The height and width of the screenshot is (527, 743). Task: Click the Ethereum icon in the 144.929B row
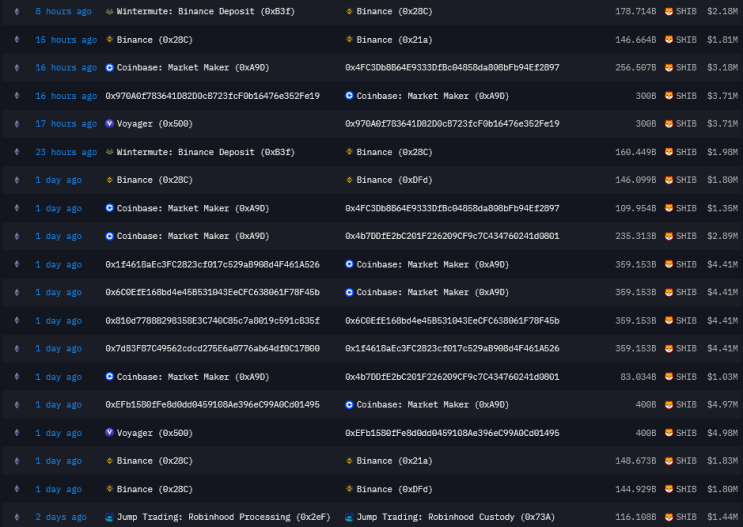coord(17,489)
